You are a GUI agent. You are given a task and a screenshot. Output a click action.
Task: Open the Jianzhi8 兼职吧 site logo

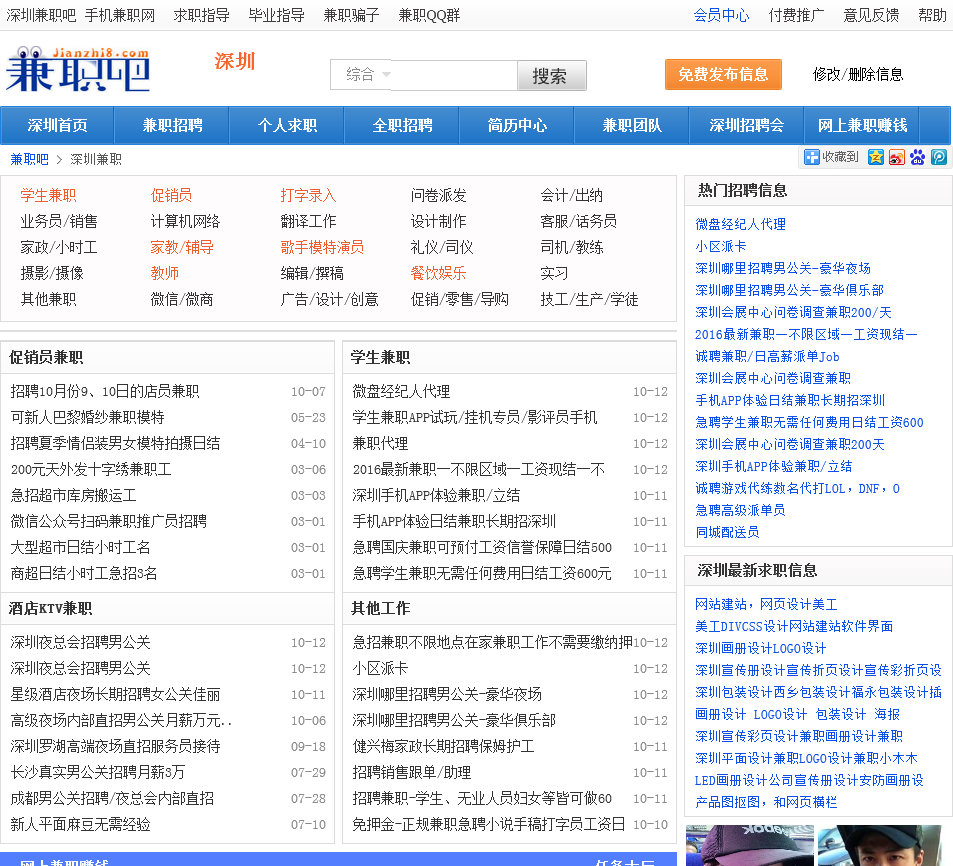78,69
